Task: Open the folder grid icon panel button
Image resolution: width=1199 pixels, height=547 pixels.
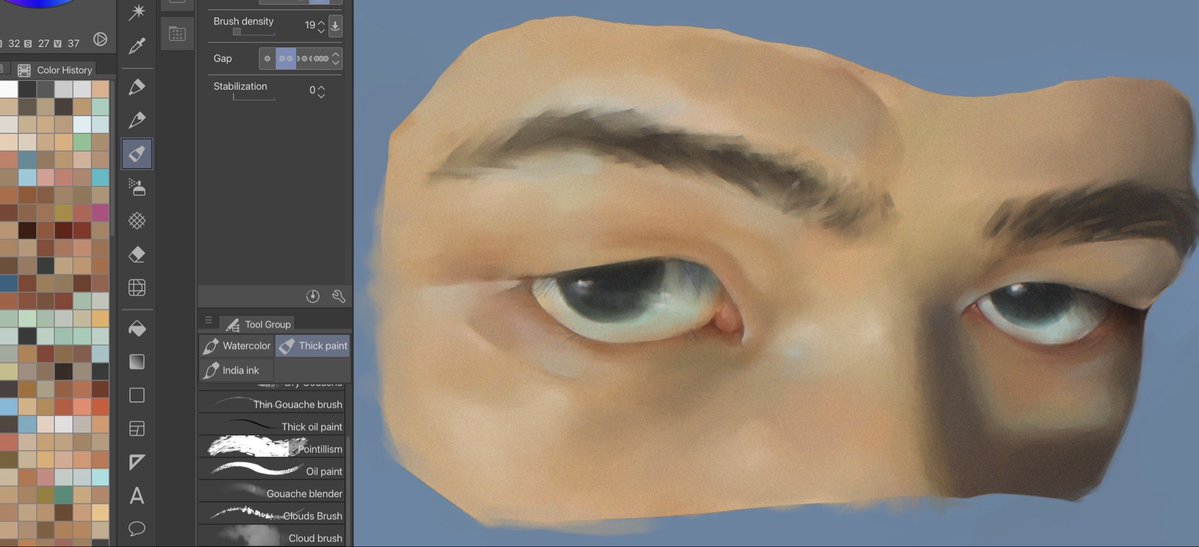Action: click(177, 34)
